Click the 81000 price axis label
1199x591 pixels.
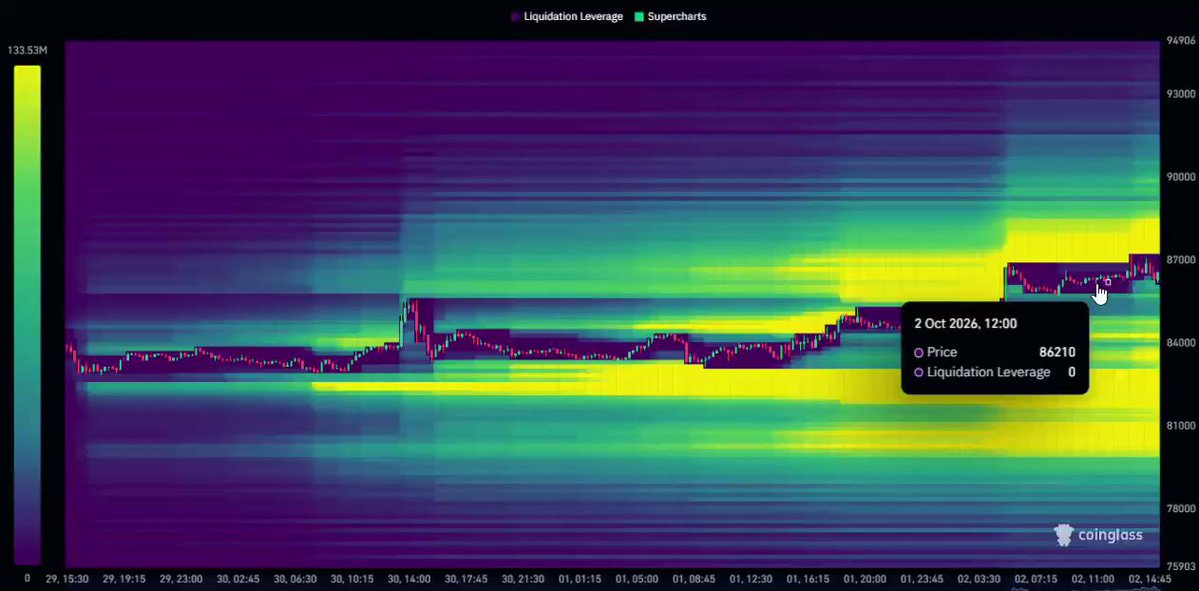(x=1180, y=425)
